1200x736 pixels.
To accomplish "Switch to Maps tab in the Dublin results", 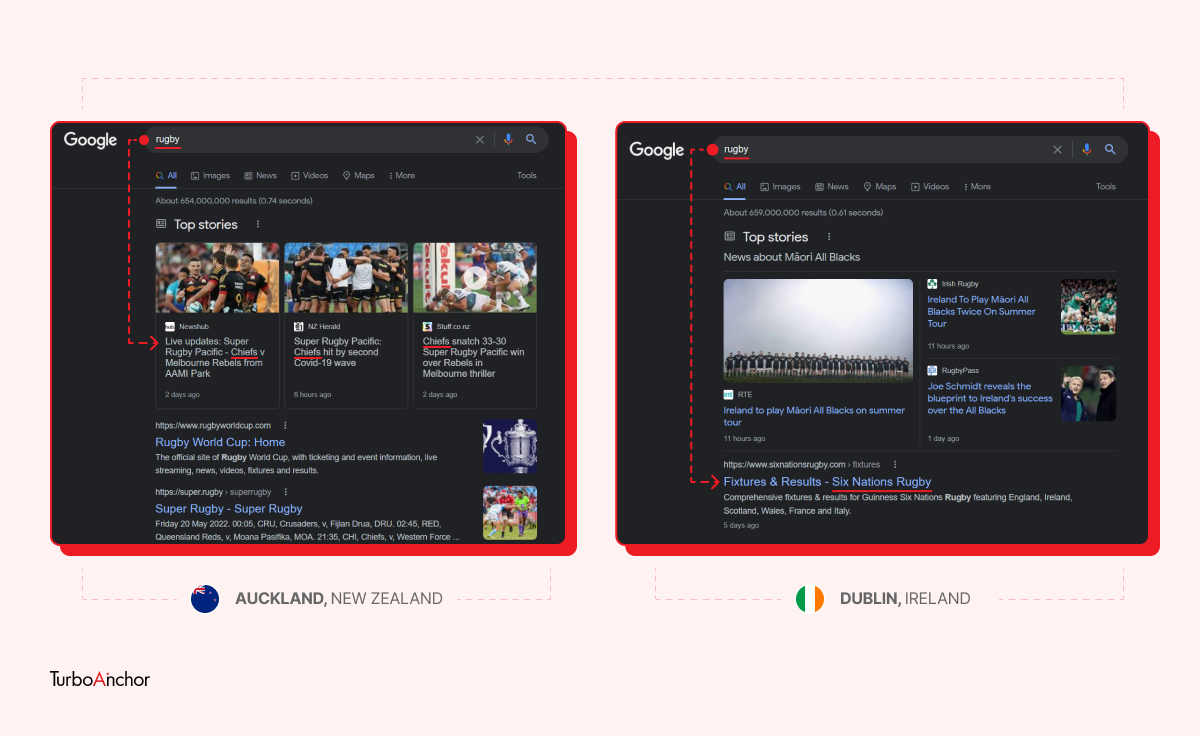I will click(x=879, y=187).
